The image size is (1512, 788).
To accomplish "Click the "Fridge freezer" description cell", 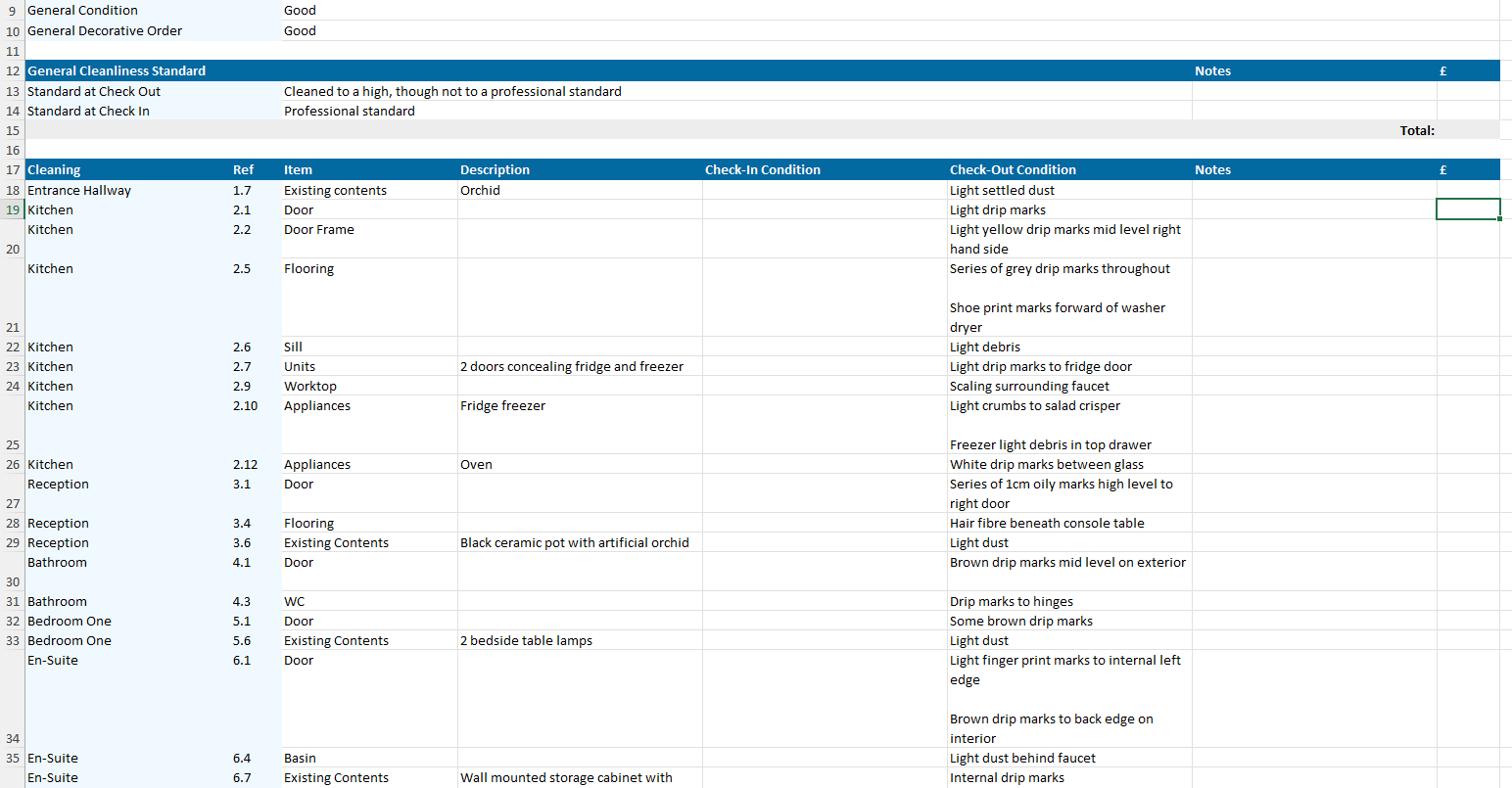I will (x=502, y=405).
